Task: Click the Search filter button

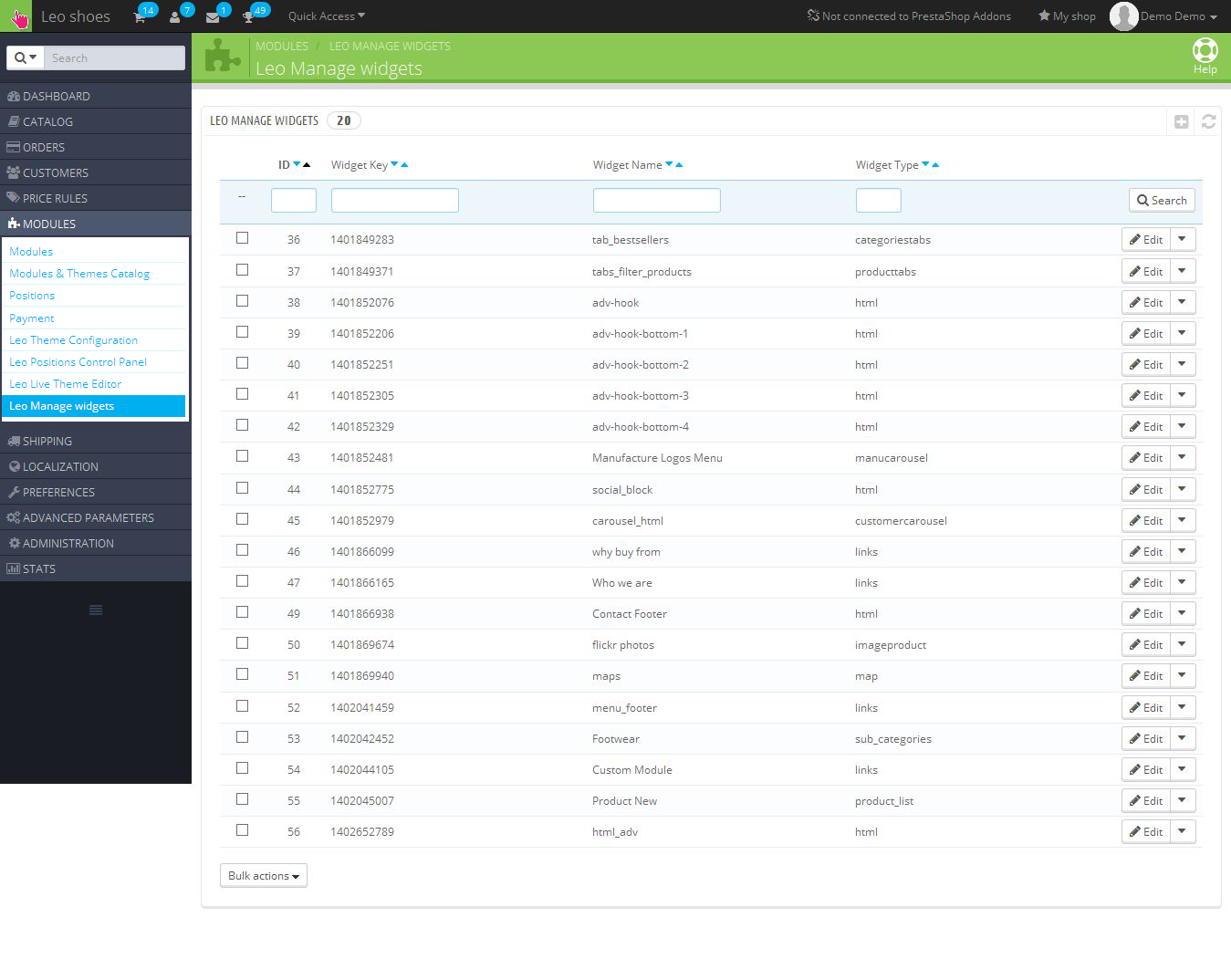Action: (1162, 201)
